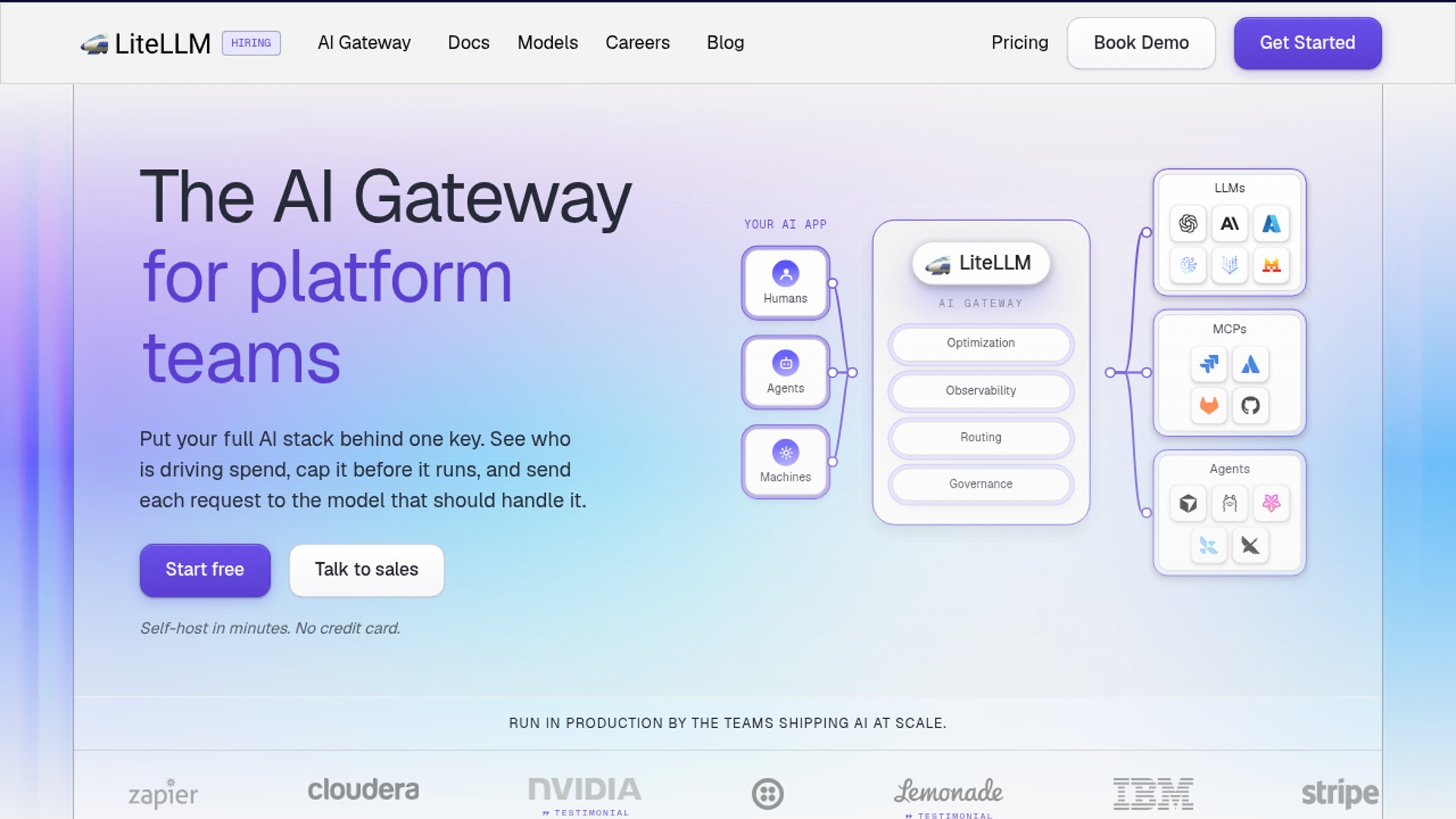Click the llama icon in Agents card
Image resolution: width=1456 pixels, height=819 pixels.
pyautogui.click(x=1229, y=504)
